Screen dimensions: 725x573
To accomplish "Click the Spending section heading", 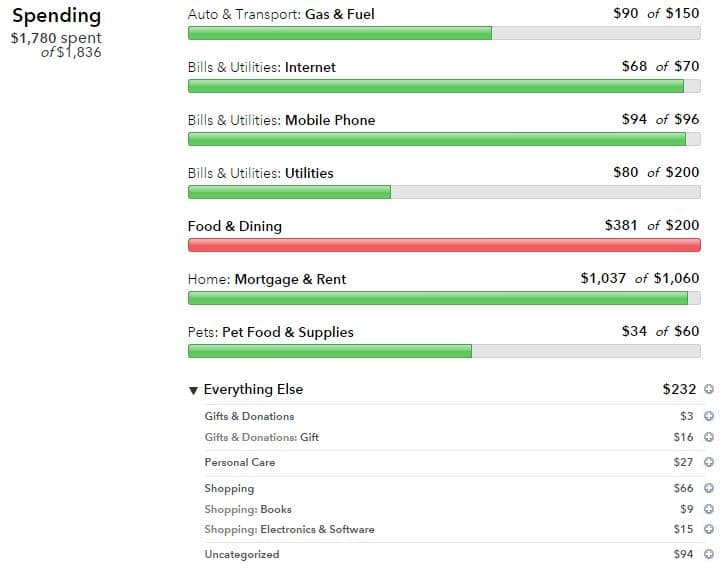I will coord(56,16).
